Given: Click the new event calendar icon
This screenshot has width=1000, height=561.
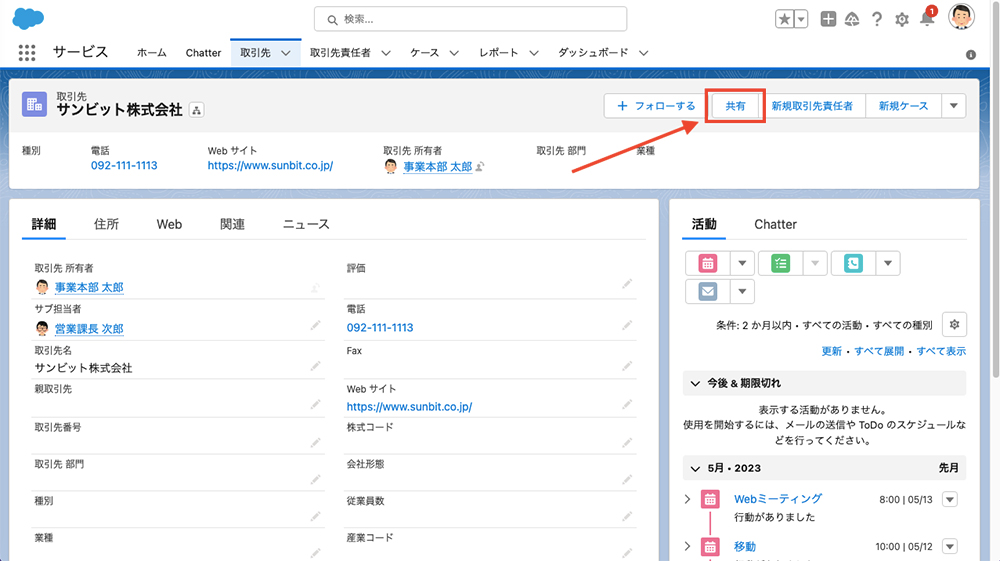Looking at the screenshot, I should point(707,263).
